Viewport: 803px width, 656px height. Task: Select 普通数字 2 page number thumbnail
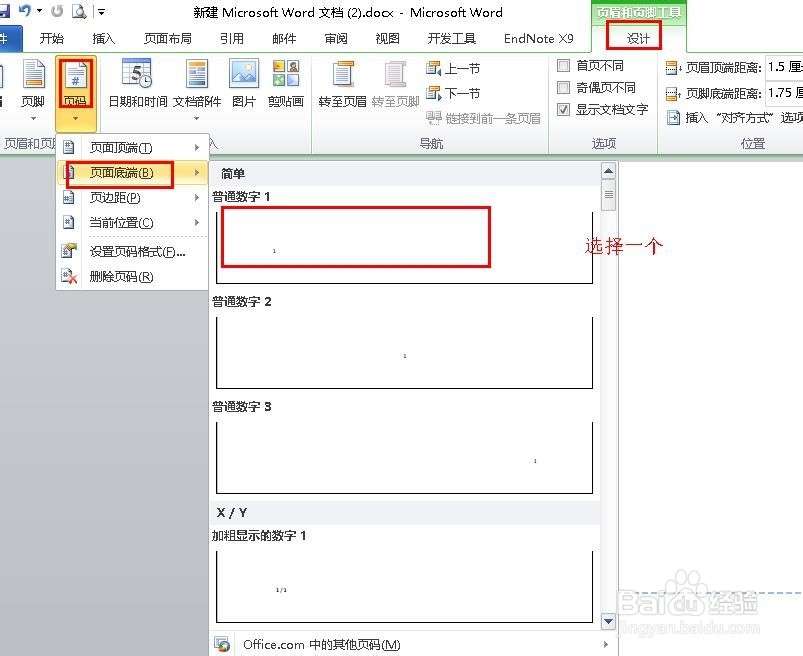(x=404, y=352)
